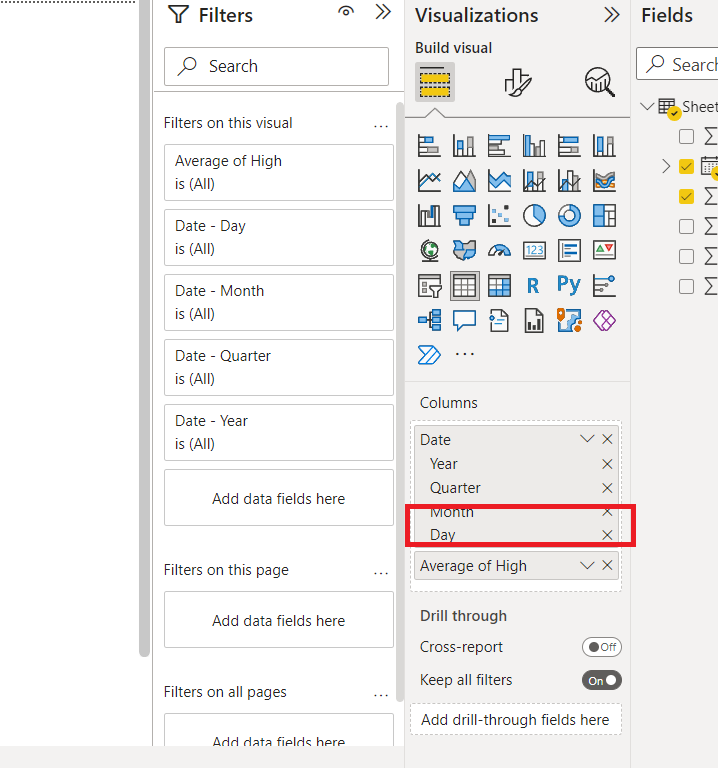Select the Slicer visual
This screenshot has width=718, height=768.
coord(429,286)
